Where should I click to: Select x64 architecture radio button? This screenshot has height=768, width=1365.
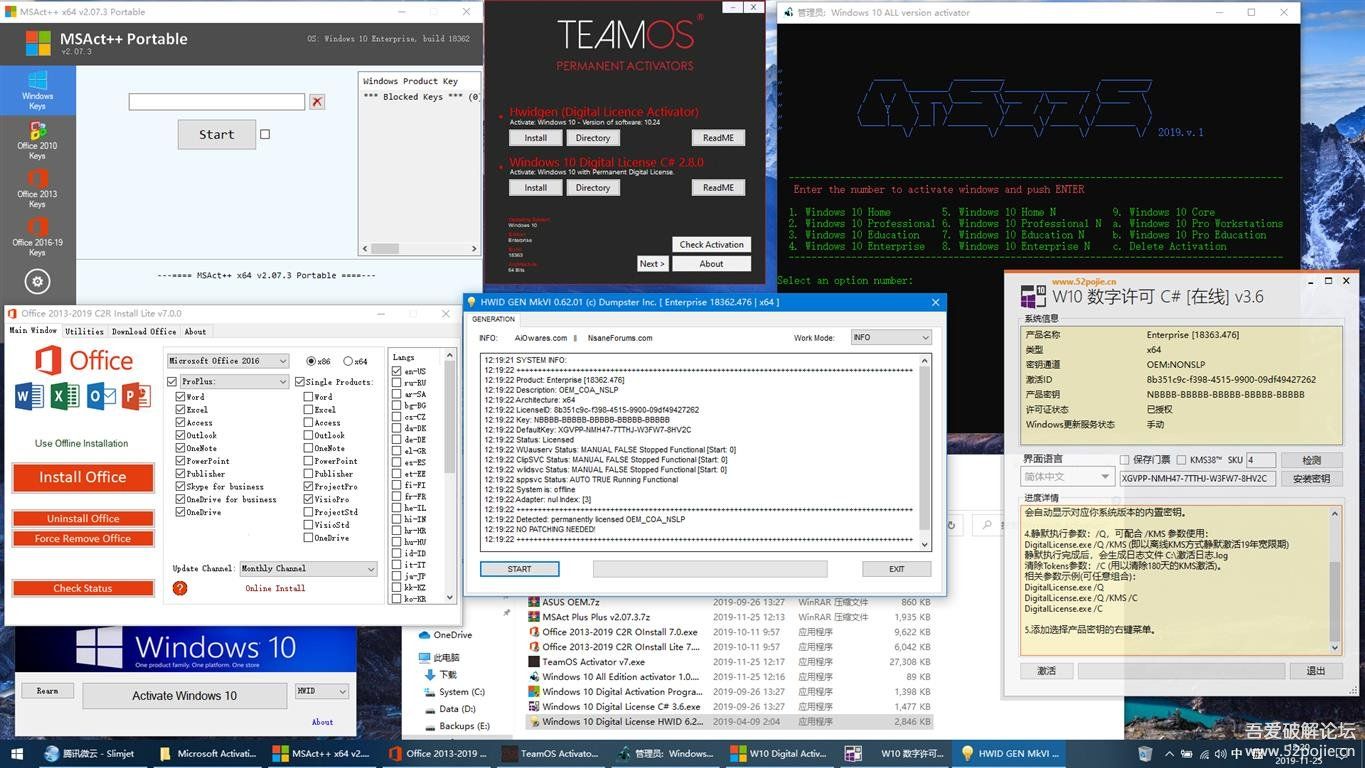pos(347,361)
